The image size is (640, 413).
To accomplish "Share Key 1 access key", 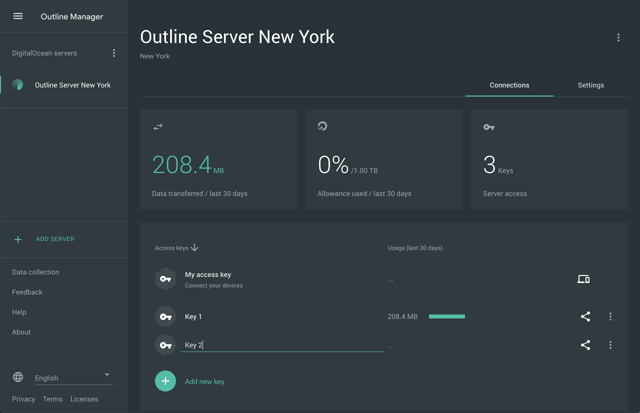I will [x=585, y=317].
